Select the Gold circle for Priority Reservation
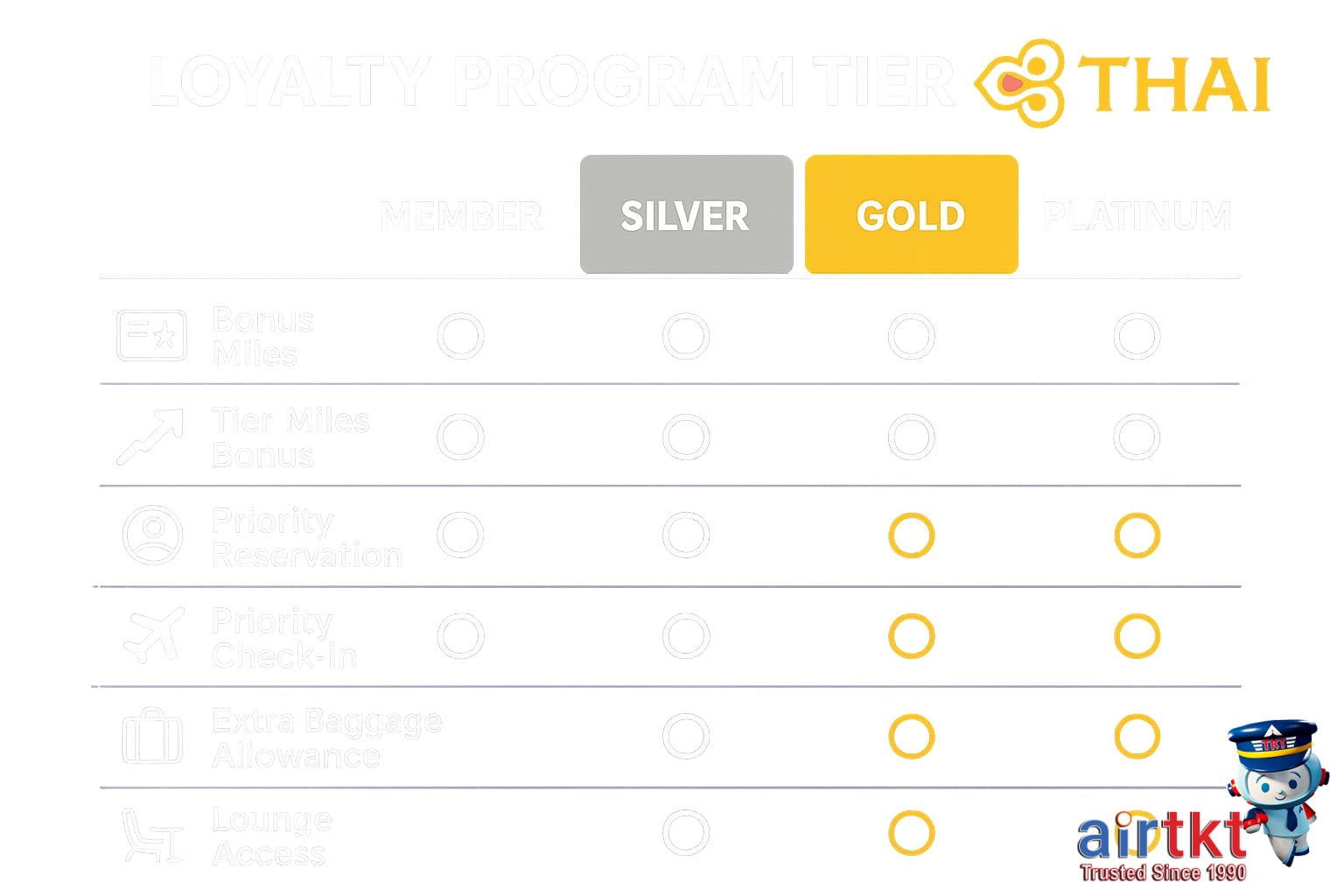This screenshot has height=896, width=1344. point(911,535)
